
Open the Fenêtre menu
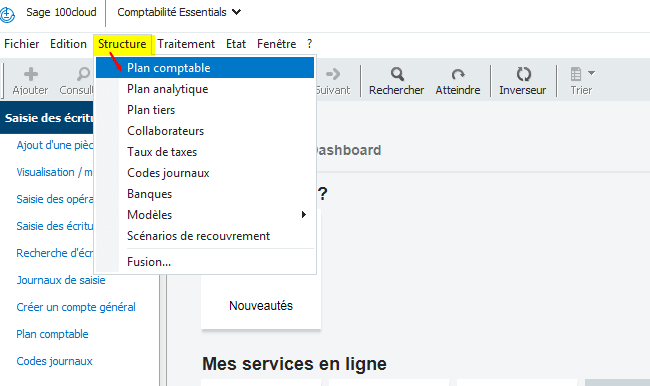click(x=276, y=44)
